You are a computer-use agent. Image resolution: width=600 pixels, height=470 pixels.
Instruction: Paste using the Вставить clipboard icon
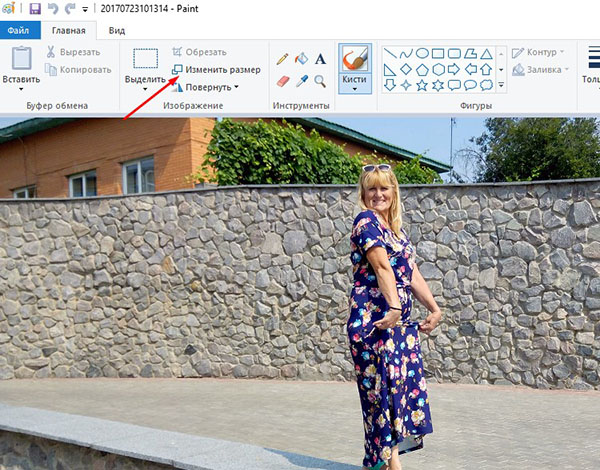tap(21, 58)
